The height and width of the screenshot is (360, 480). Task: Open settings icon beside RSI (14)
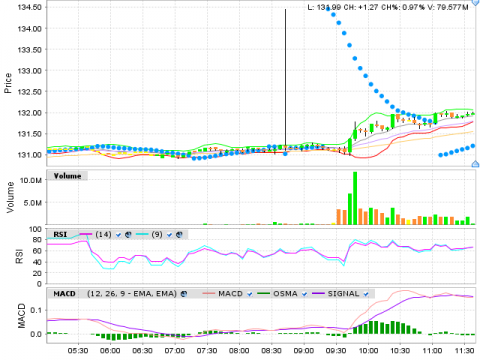129,235
